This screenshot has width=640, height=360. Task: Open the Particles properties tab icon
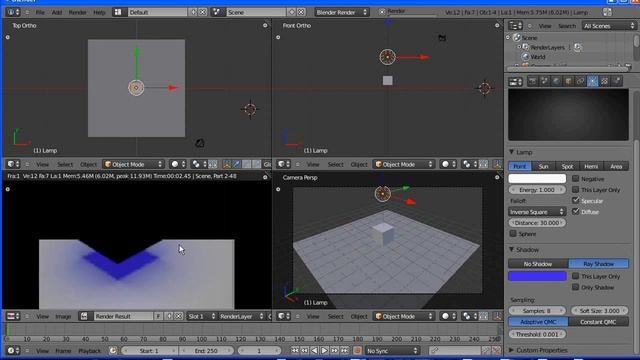[617, 81]
